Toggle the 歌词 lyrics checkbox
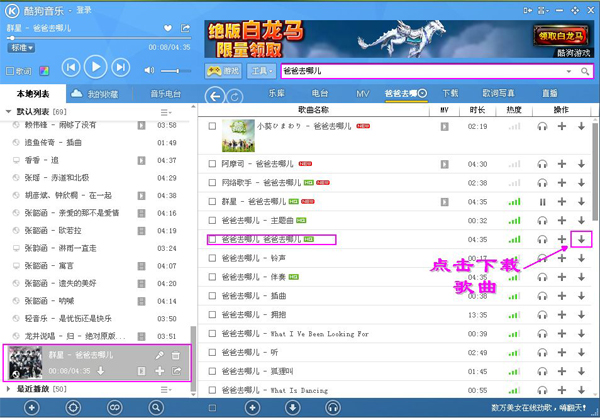 coord(10,71)
